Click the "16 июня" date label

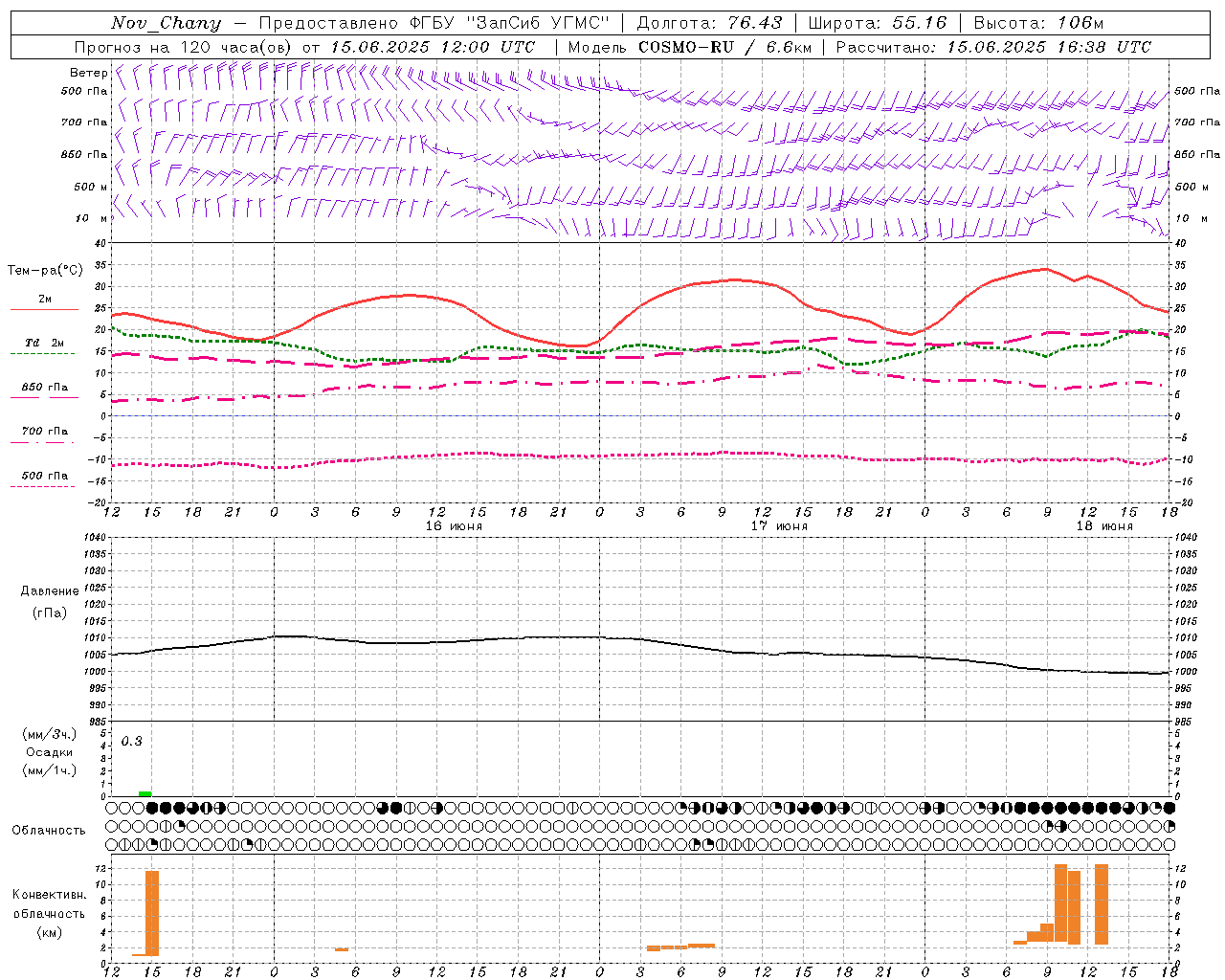454,525
